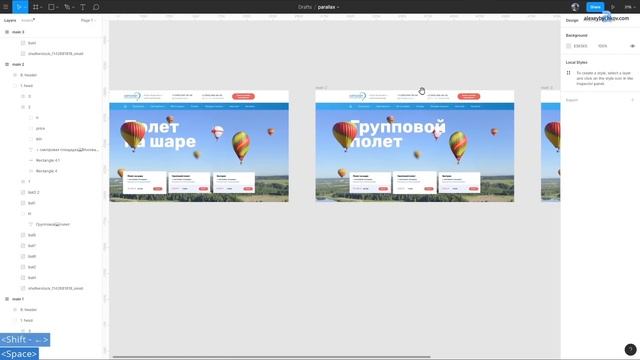The height and width of the screenshot is (360, 640).
Task: Toggle Background visibility eye icon
Action: pos(632,46)
